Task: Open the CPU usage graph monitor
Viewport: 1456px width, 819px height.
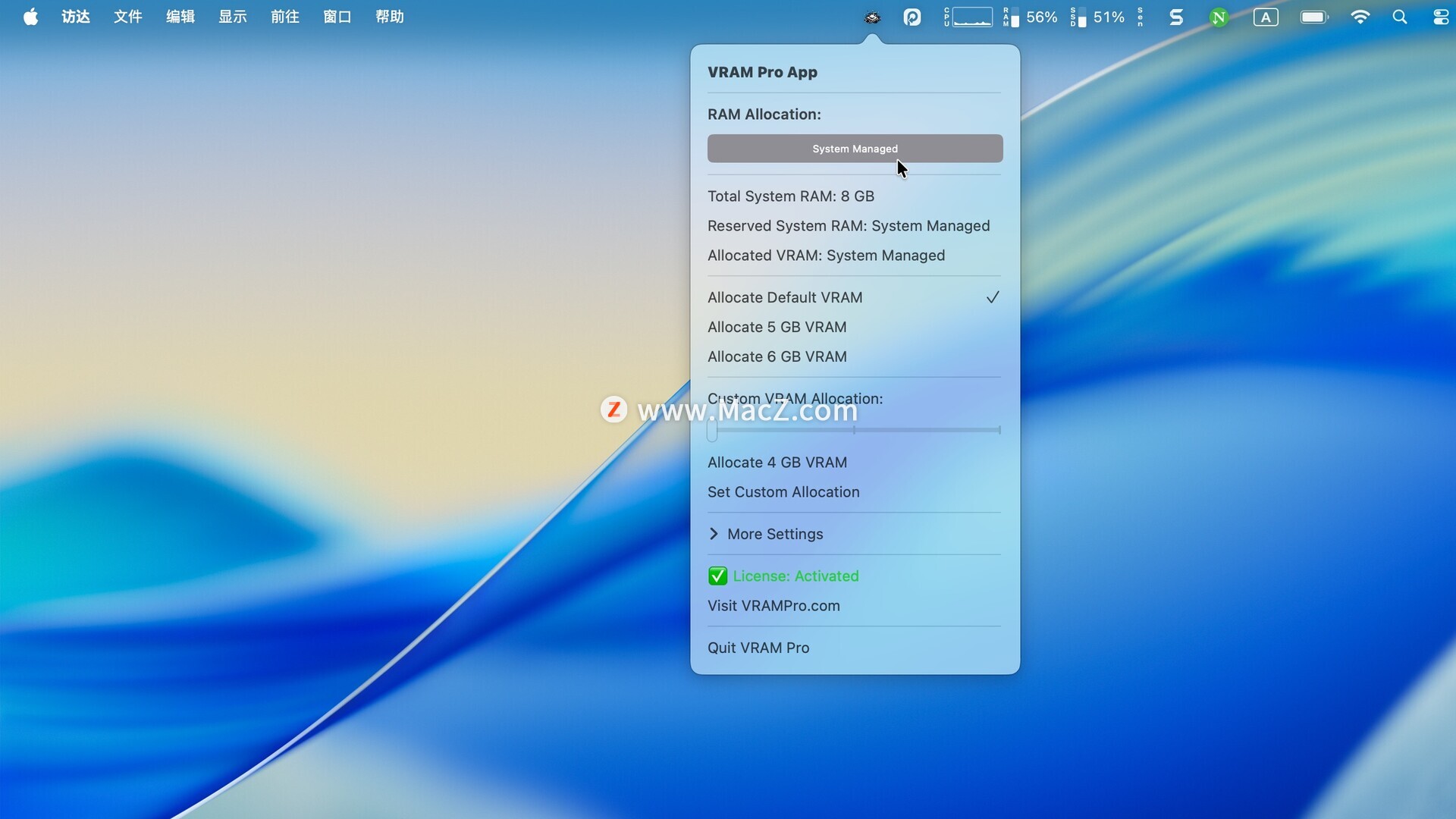Action: [x=968, y=17]
